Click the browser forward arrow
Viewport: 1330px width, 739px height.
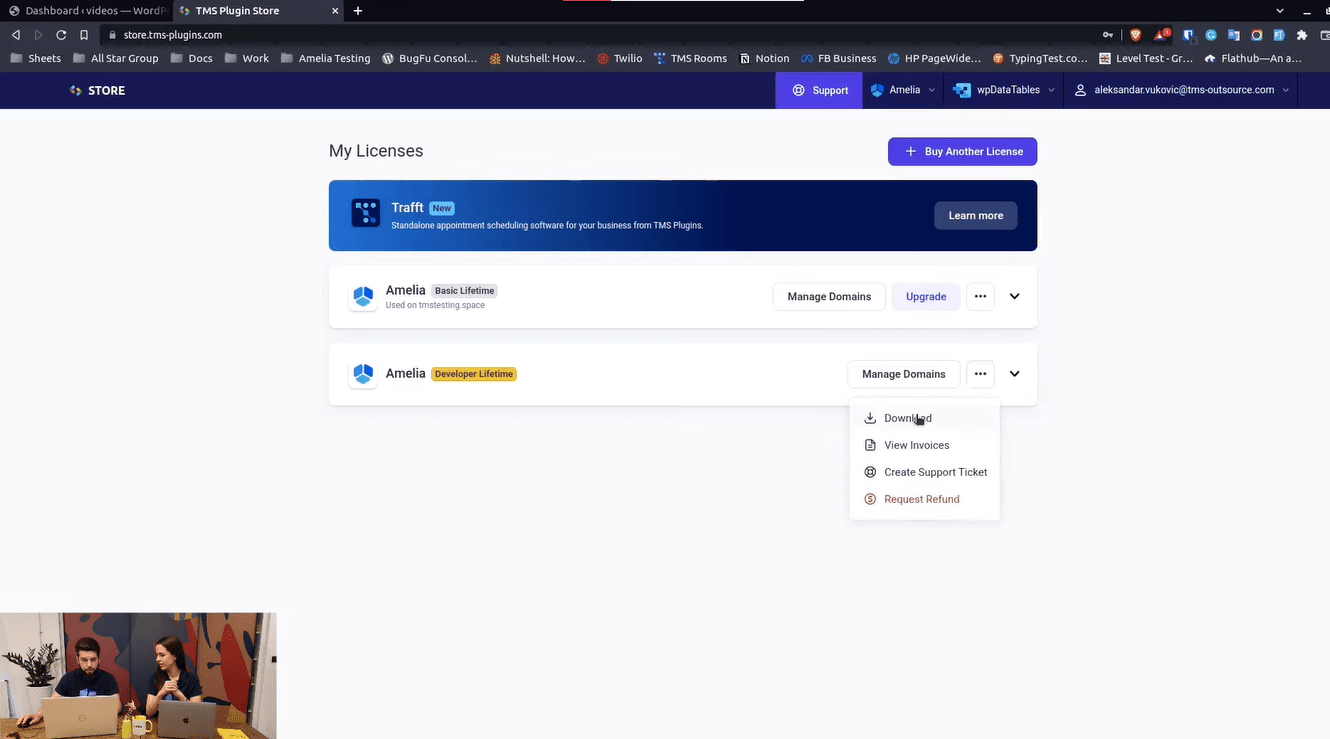pos(39,35)
